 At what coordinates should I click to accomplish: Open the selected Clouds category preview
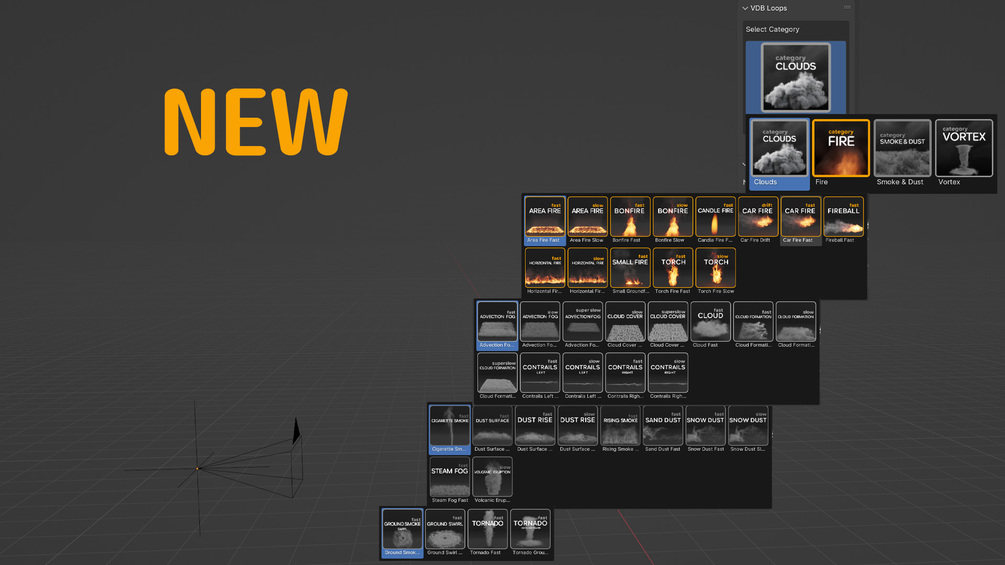795,78
